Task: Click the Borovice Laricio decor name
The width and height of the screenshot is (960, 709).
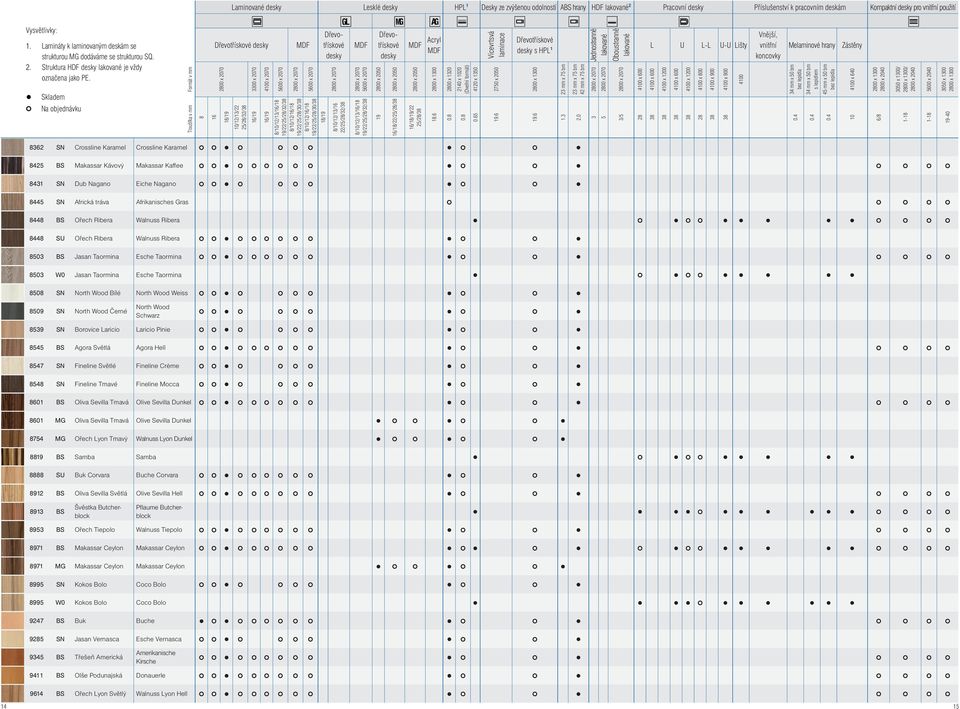Action: (97, 329)
